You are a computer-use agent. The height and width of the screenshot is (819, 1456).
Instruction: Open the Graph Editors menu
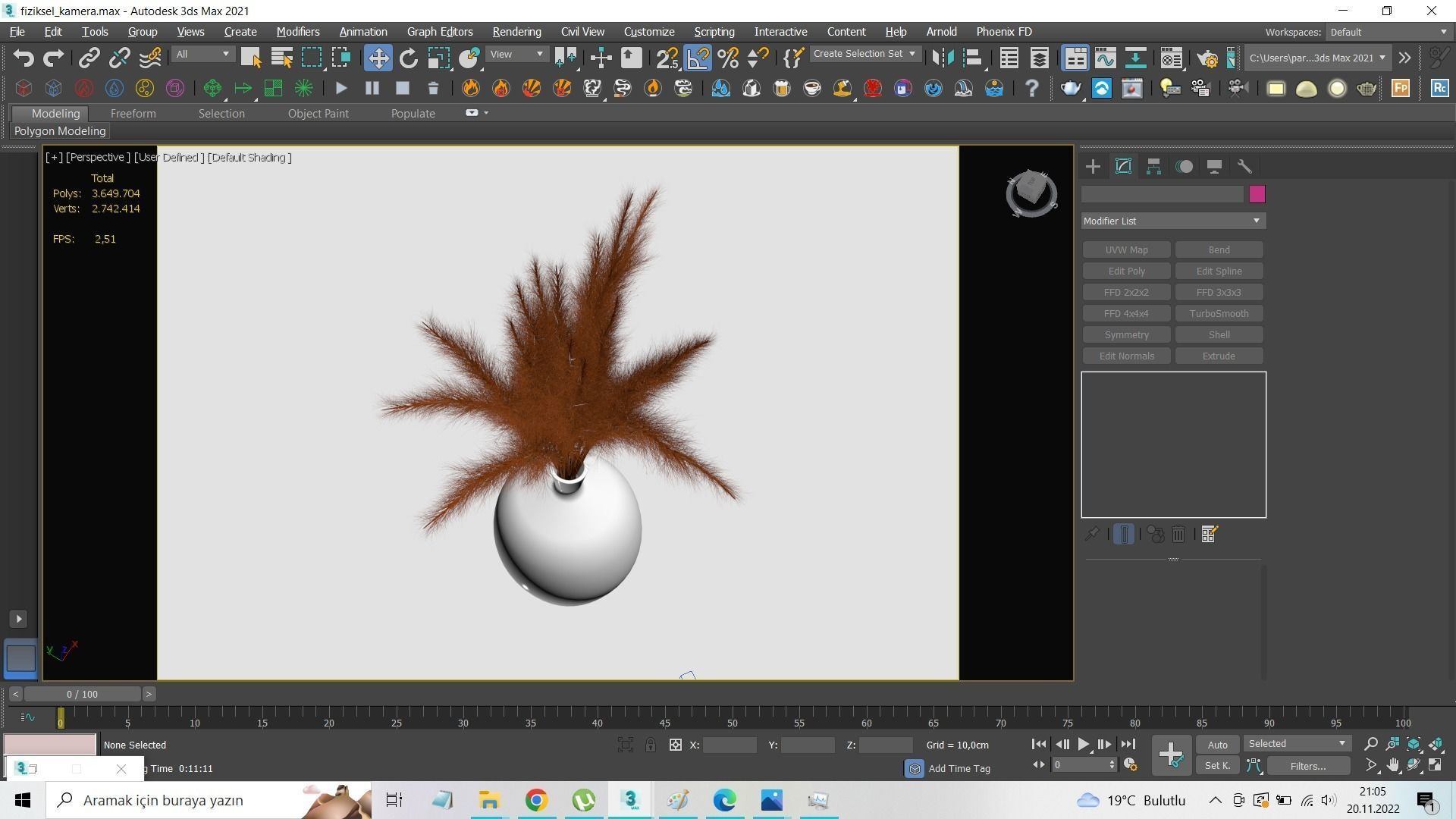click(x=440, y=32)
